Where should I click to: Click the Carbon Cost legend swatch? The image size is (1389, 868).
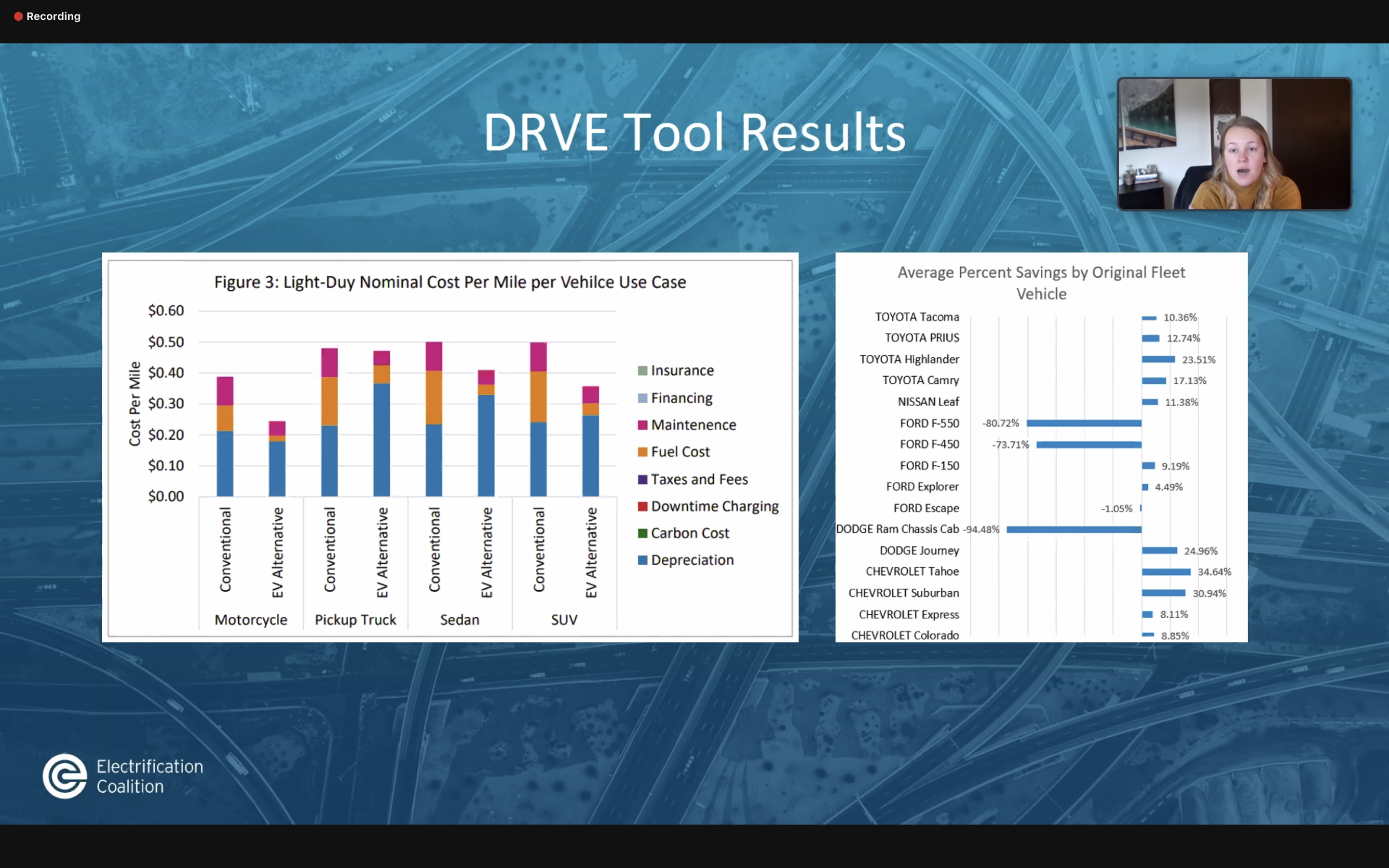642,533
